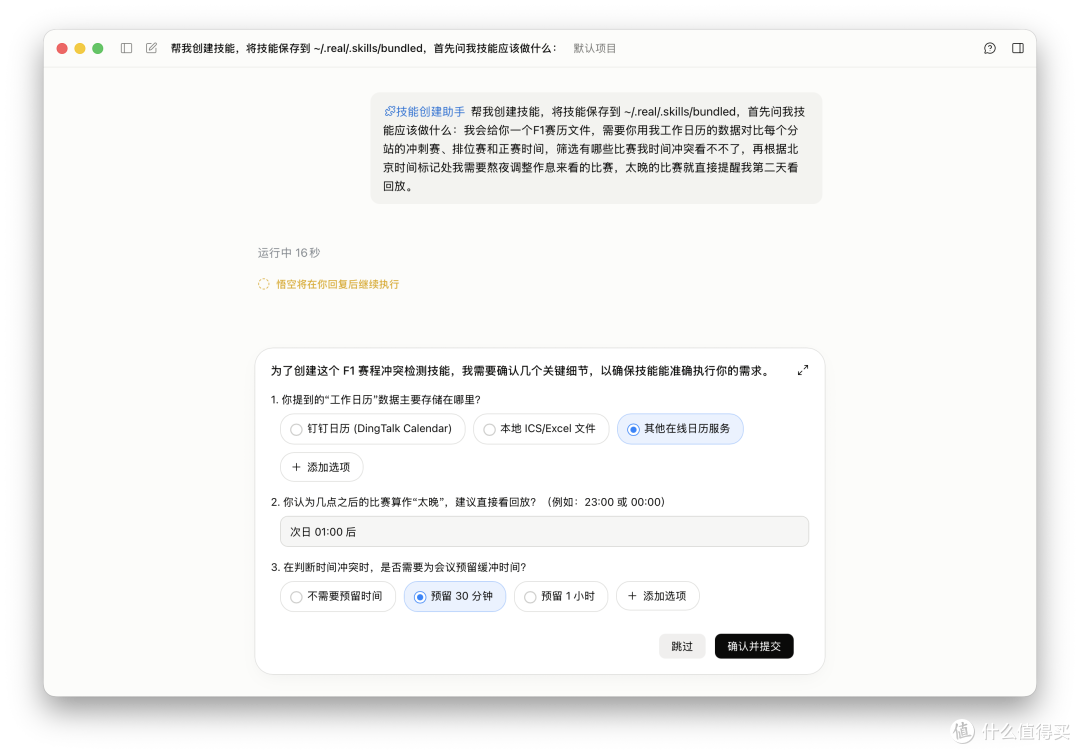Open the help question-mark icon
The image size is (1080, 754).
[x=990, y=48]
